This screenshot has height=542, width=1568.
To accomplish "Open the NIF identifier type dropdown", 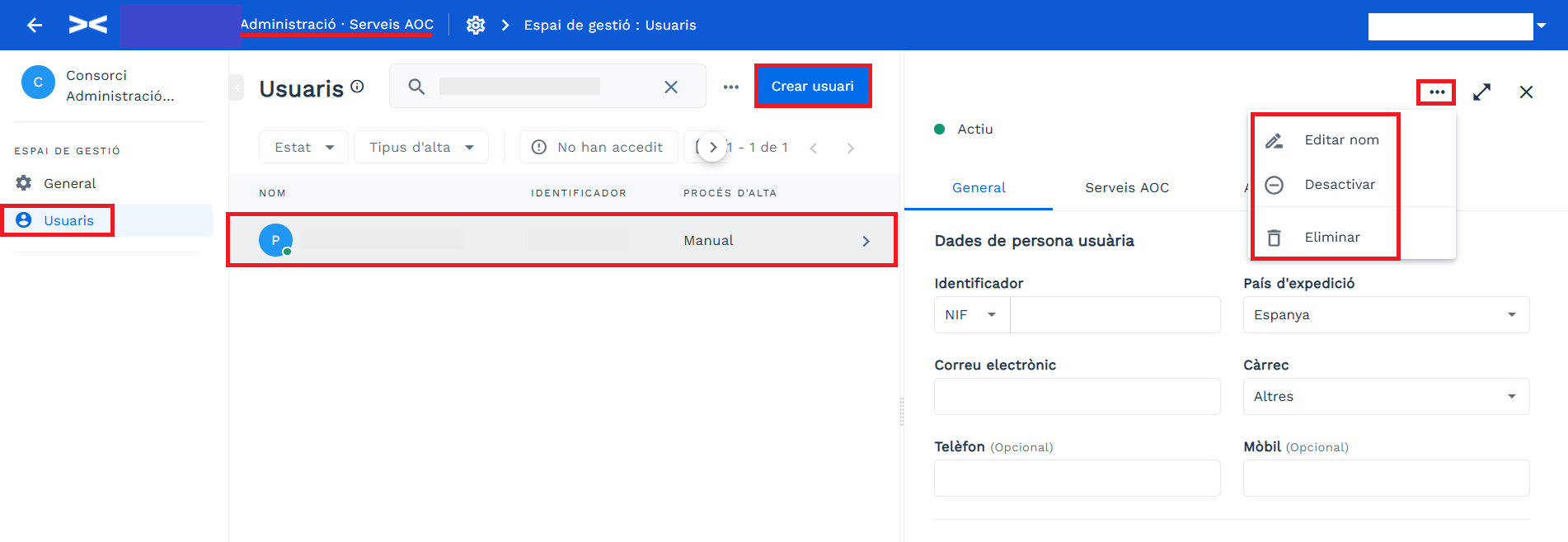I will coord(972,314).
